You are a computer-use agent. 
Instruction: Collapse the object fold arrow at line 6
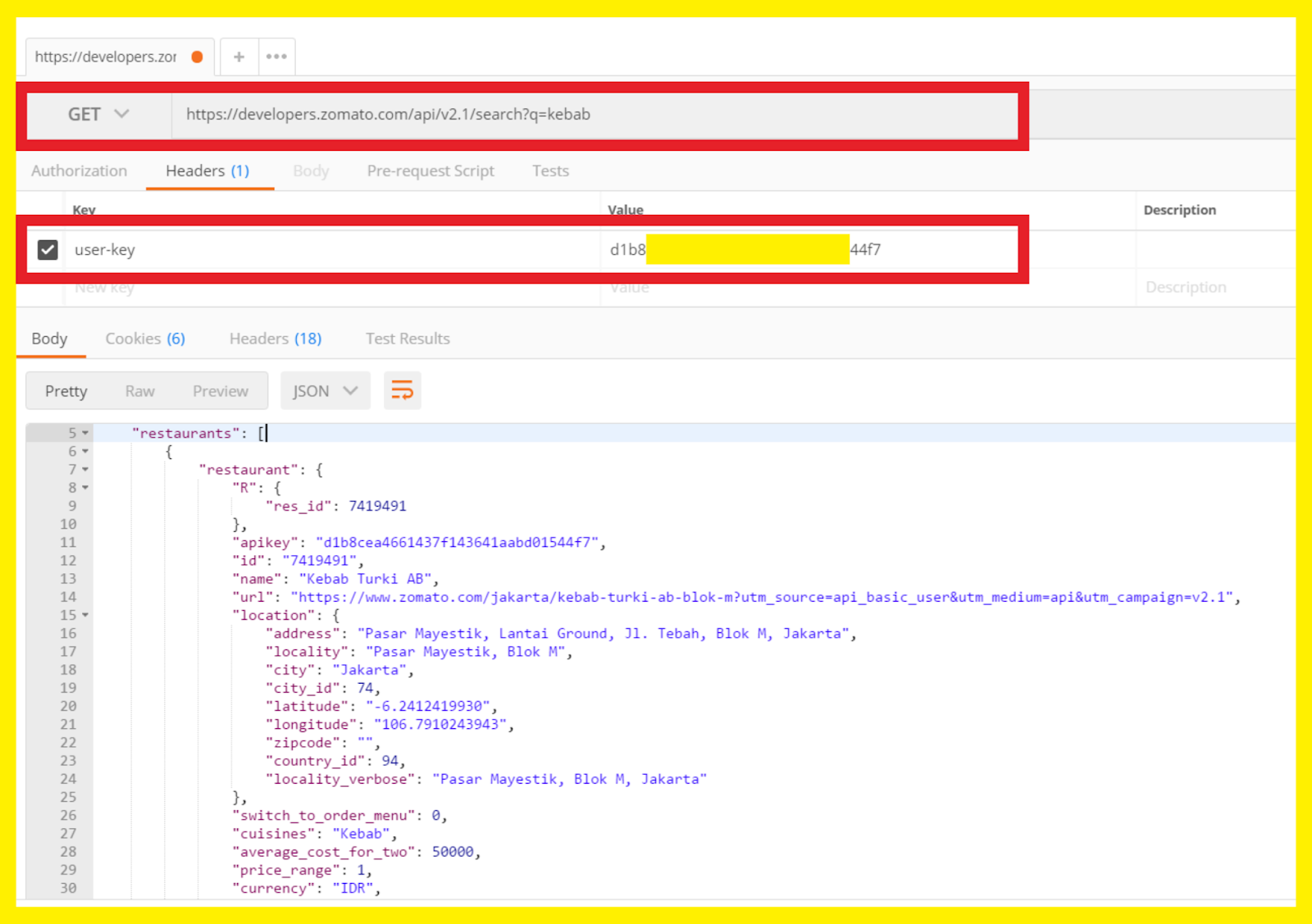point(85,451)
